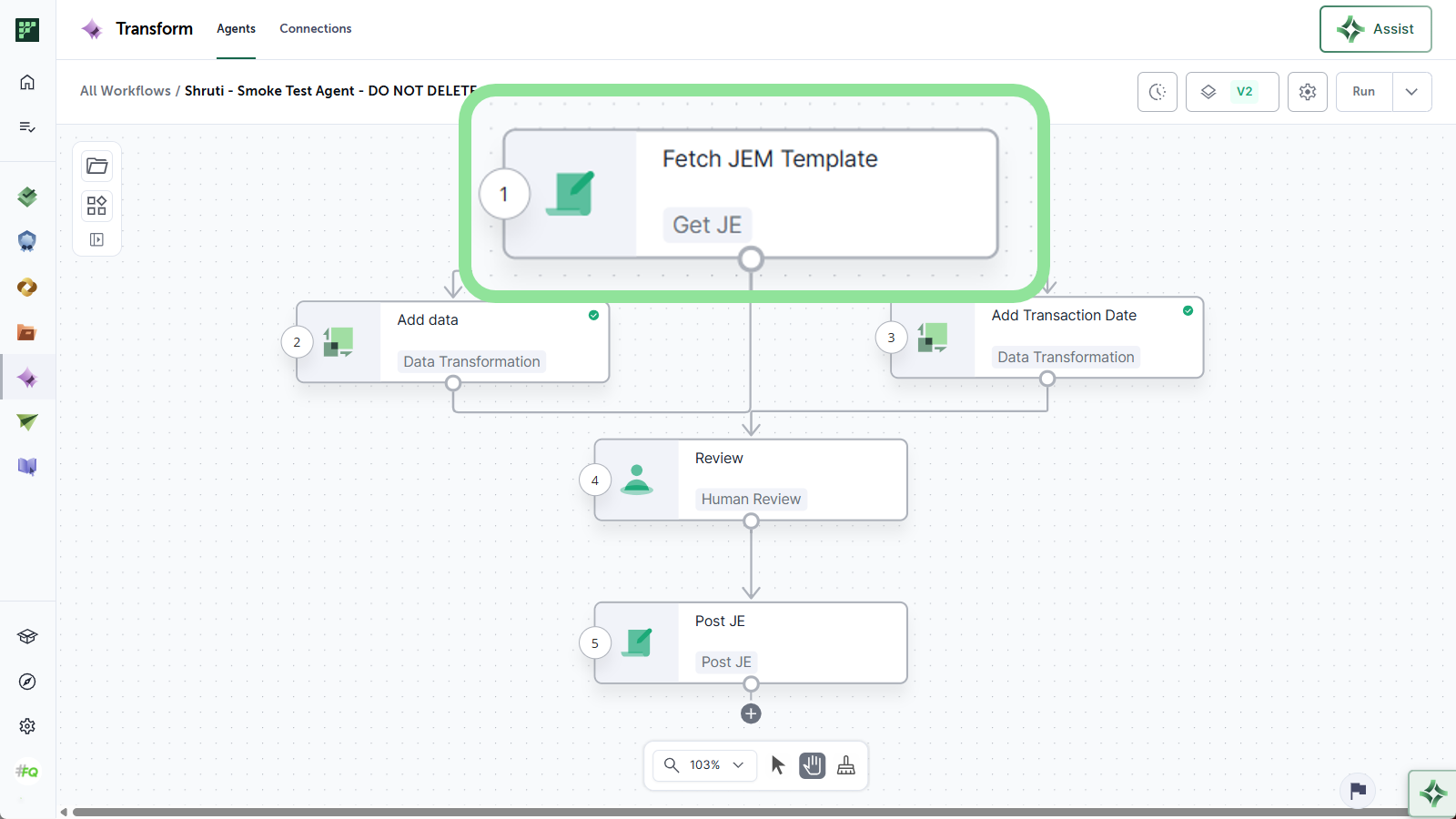Select the Review human review node
The height and width of the screenshot is (819, 1456).
pos(751,480)
